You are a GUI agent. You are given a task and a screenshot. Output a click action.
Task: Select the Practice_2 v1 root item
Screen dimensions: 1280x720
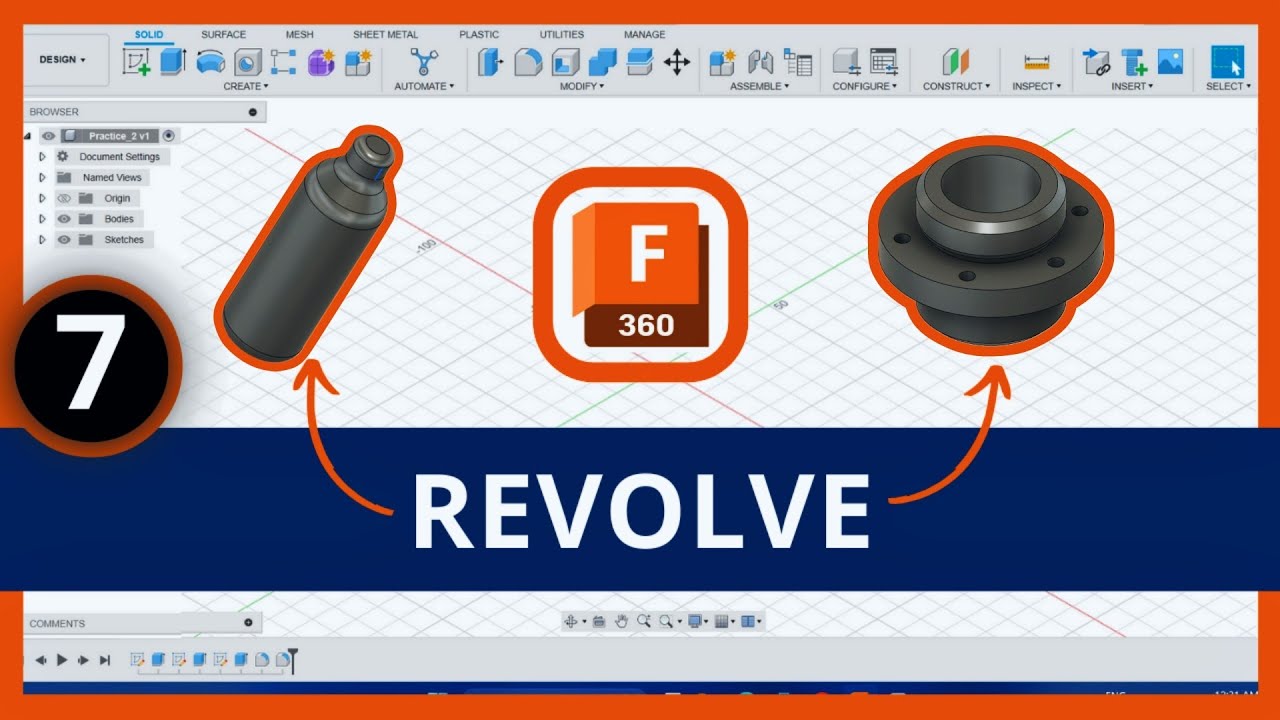click(119, 136)
